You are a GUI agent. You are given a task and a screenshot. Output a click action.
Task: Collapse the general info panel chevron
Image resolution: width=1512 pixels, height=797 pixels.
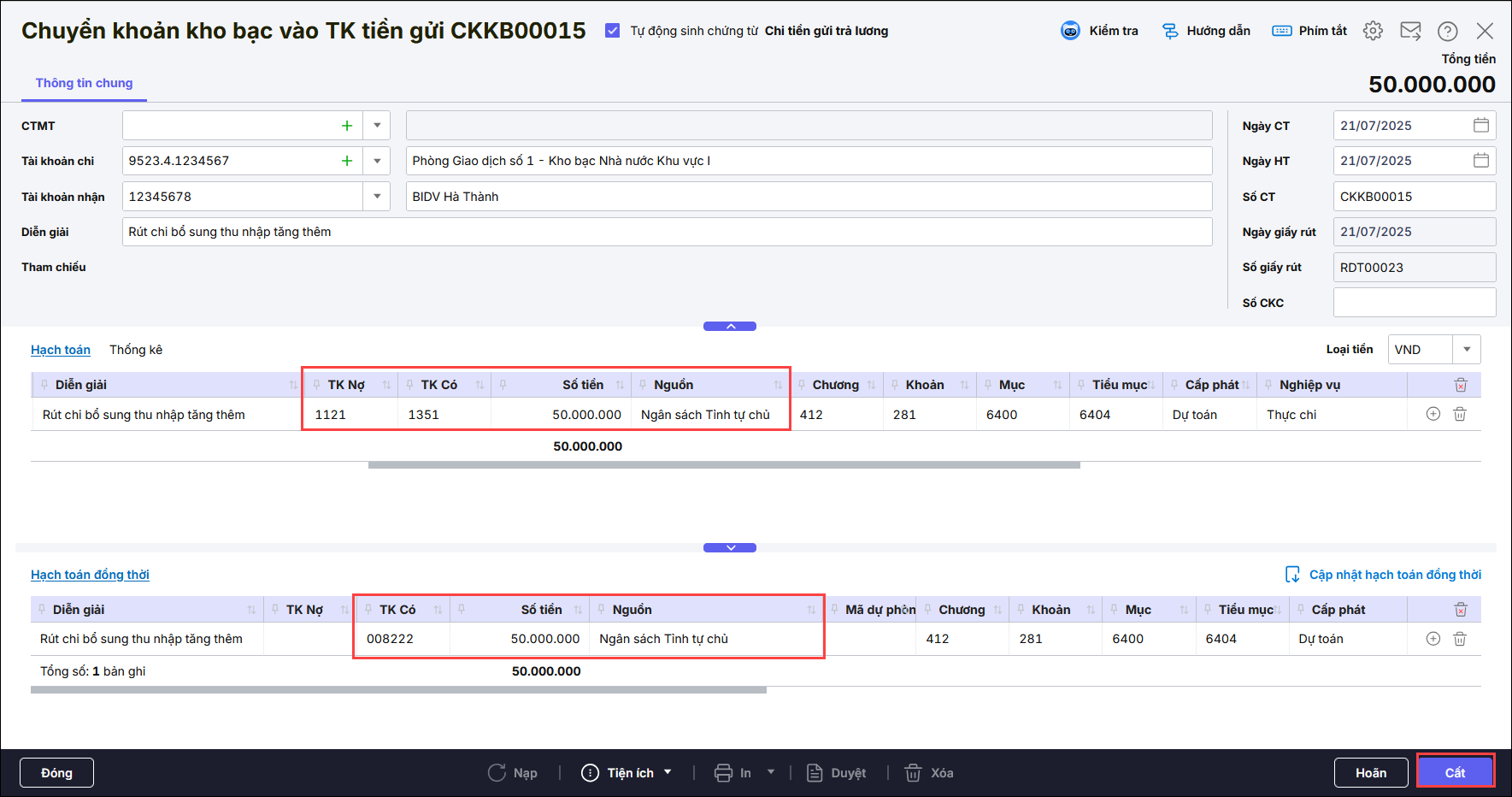pyautogui.click(x=730, y=326)
